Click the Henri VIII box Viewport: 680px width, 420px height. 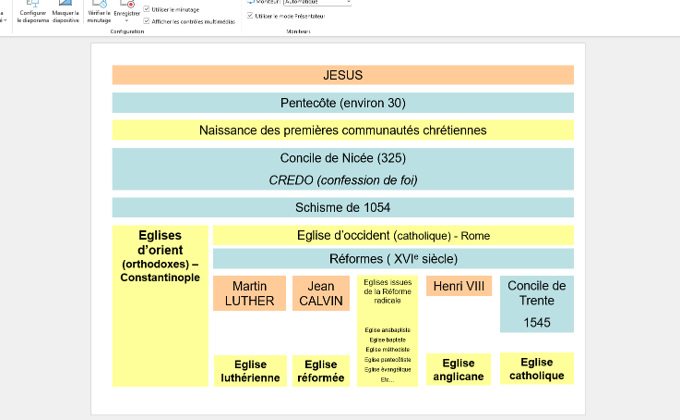coord(459,287)
